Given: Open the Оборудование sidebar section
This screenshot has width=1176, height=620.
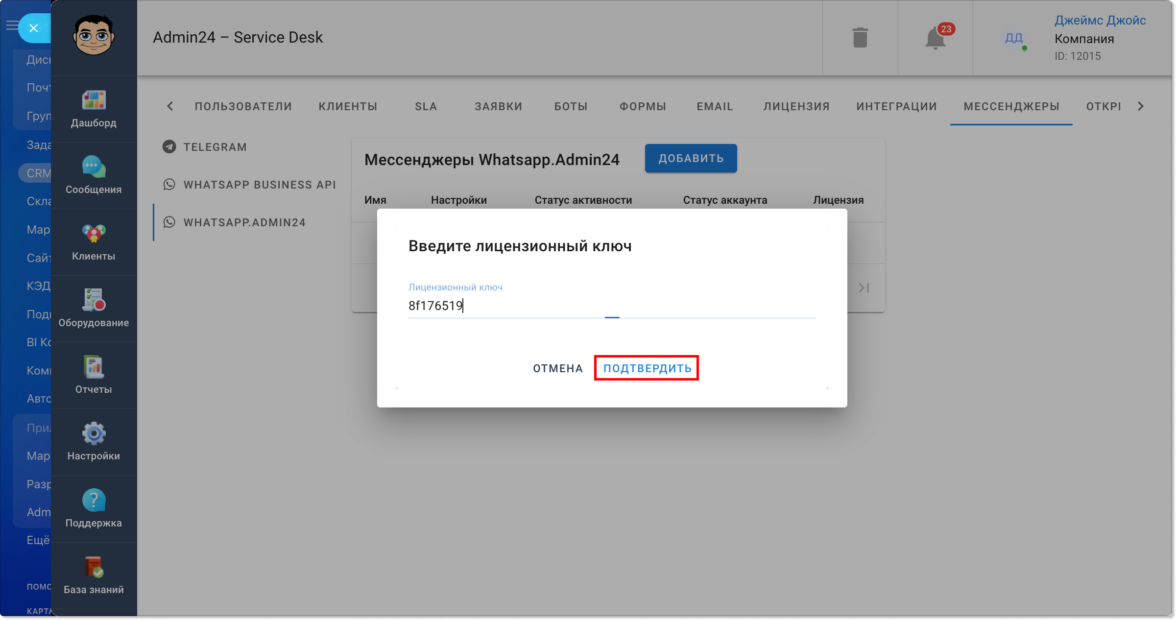Looking at the screenshot, I should coord(93,308).
